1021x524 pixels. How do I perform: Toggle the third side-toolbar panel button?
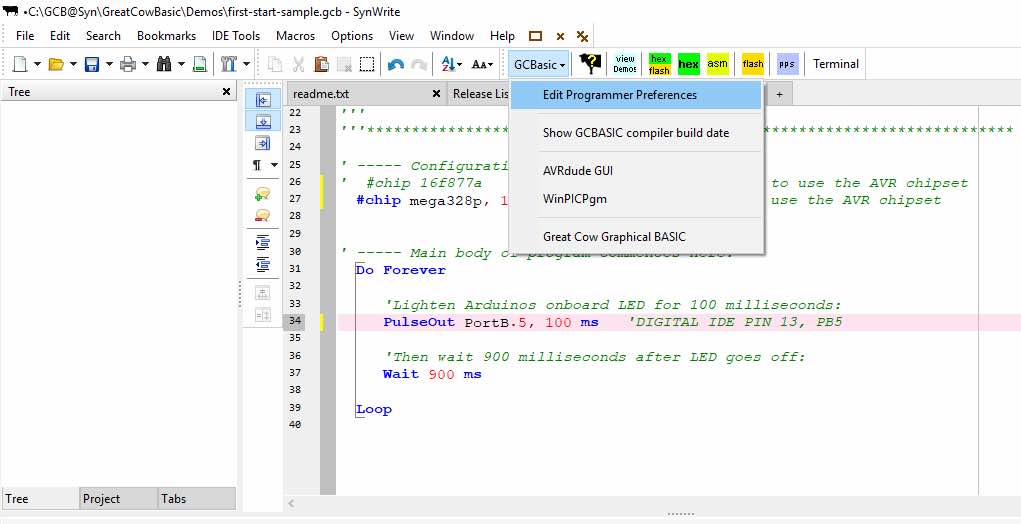pyautogui.click(x=262, y=143)
